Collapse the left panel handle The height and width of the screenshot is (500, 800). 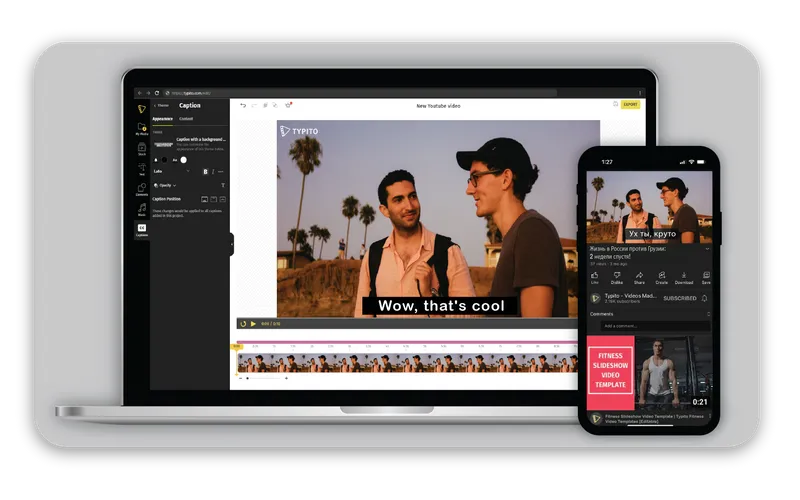click(232, 244)
